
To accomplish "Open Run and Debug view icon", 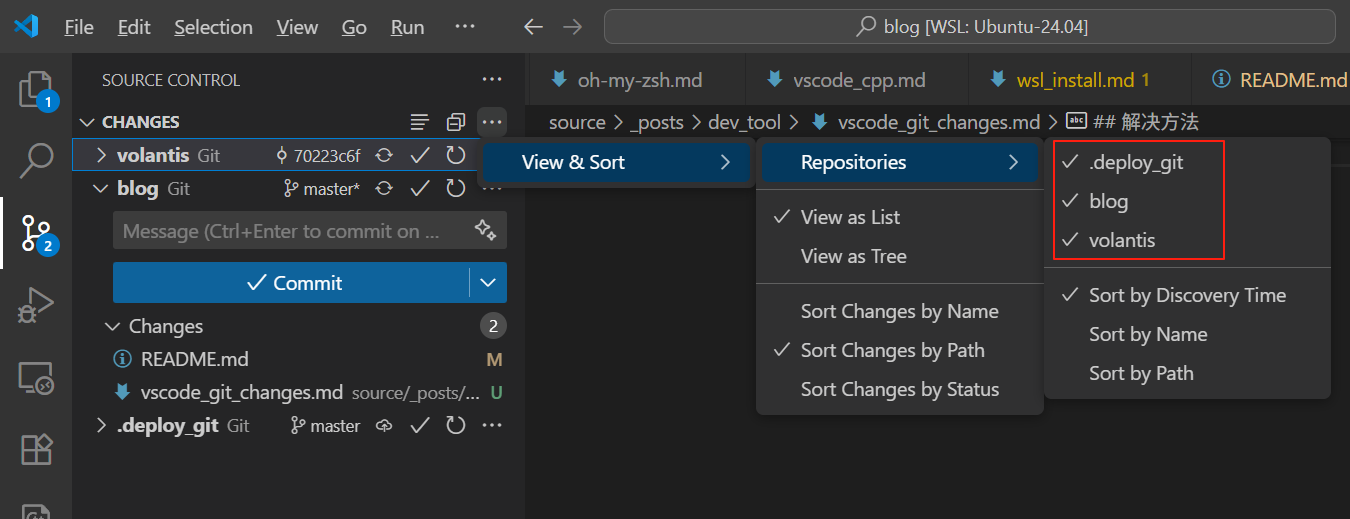I will click(x=36, y=305).
